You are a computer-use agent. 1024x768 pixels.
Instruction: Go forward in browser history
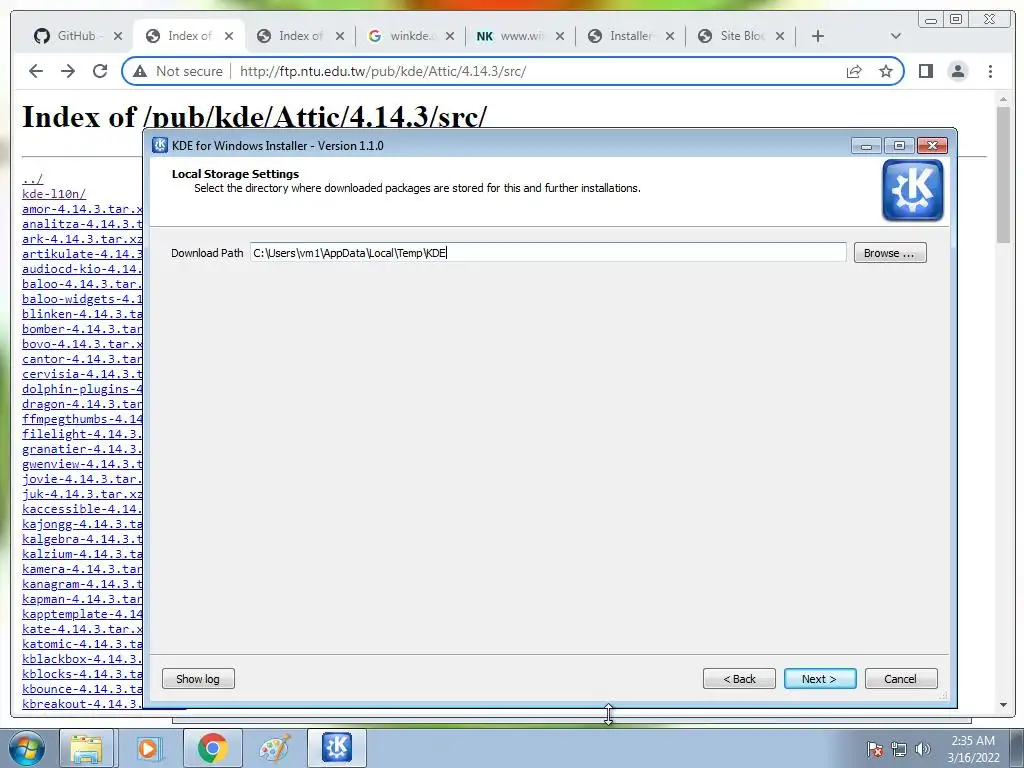tap(68, 71)
